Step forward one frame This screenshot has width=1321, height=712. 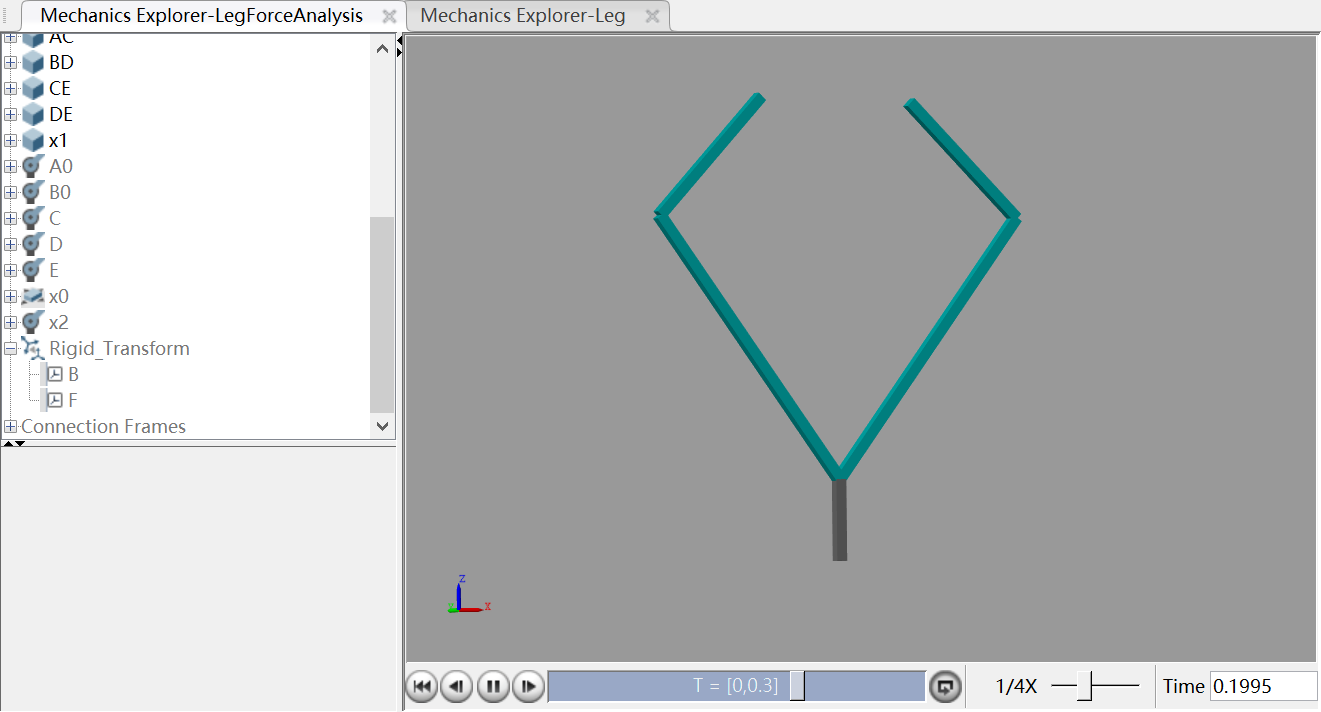point(528,686)
